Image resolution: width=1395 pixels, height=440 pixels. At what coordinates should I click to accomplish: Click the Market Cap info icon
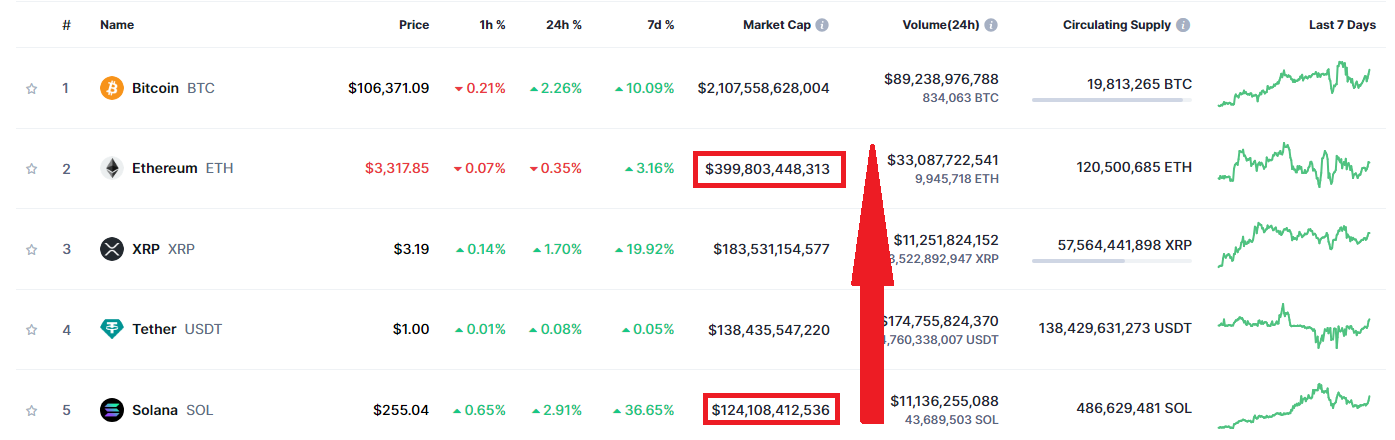(822, 25)
